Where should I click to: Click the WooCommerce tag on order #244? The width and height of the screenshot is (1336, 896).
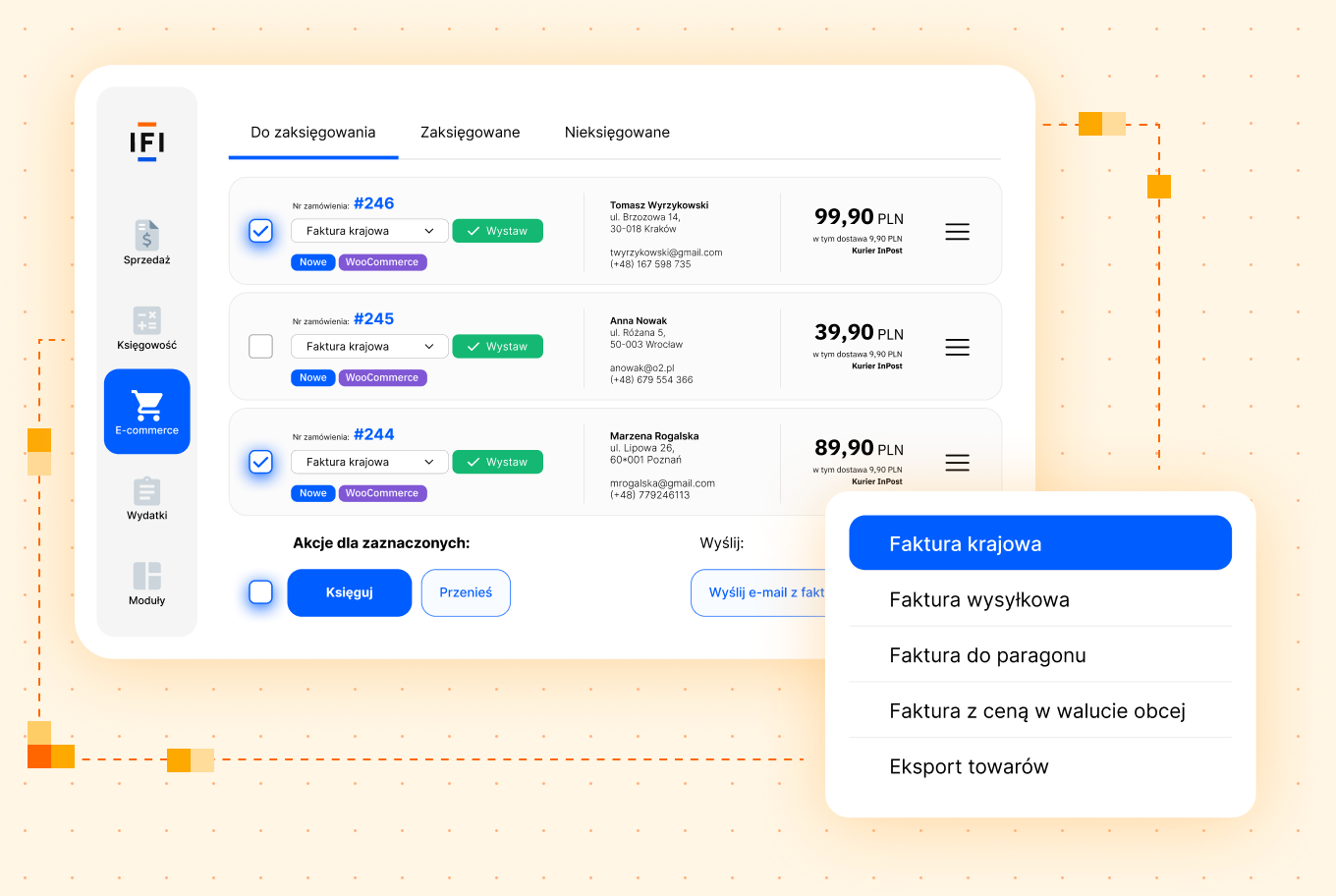(x=382, y=493)
